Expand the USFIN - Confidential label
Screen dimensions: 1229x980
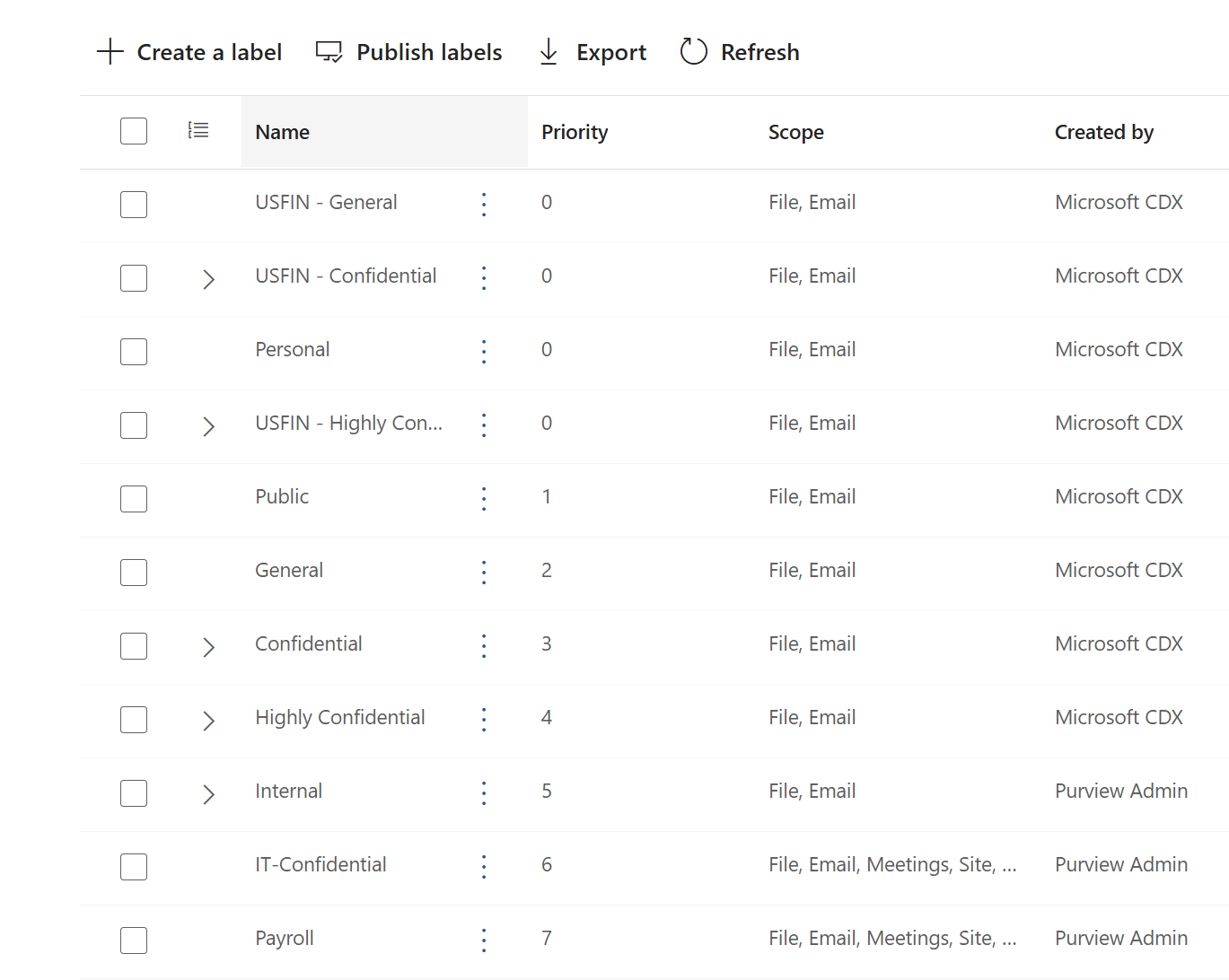[x=208, y=279]
